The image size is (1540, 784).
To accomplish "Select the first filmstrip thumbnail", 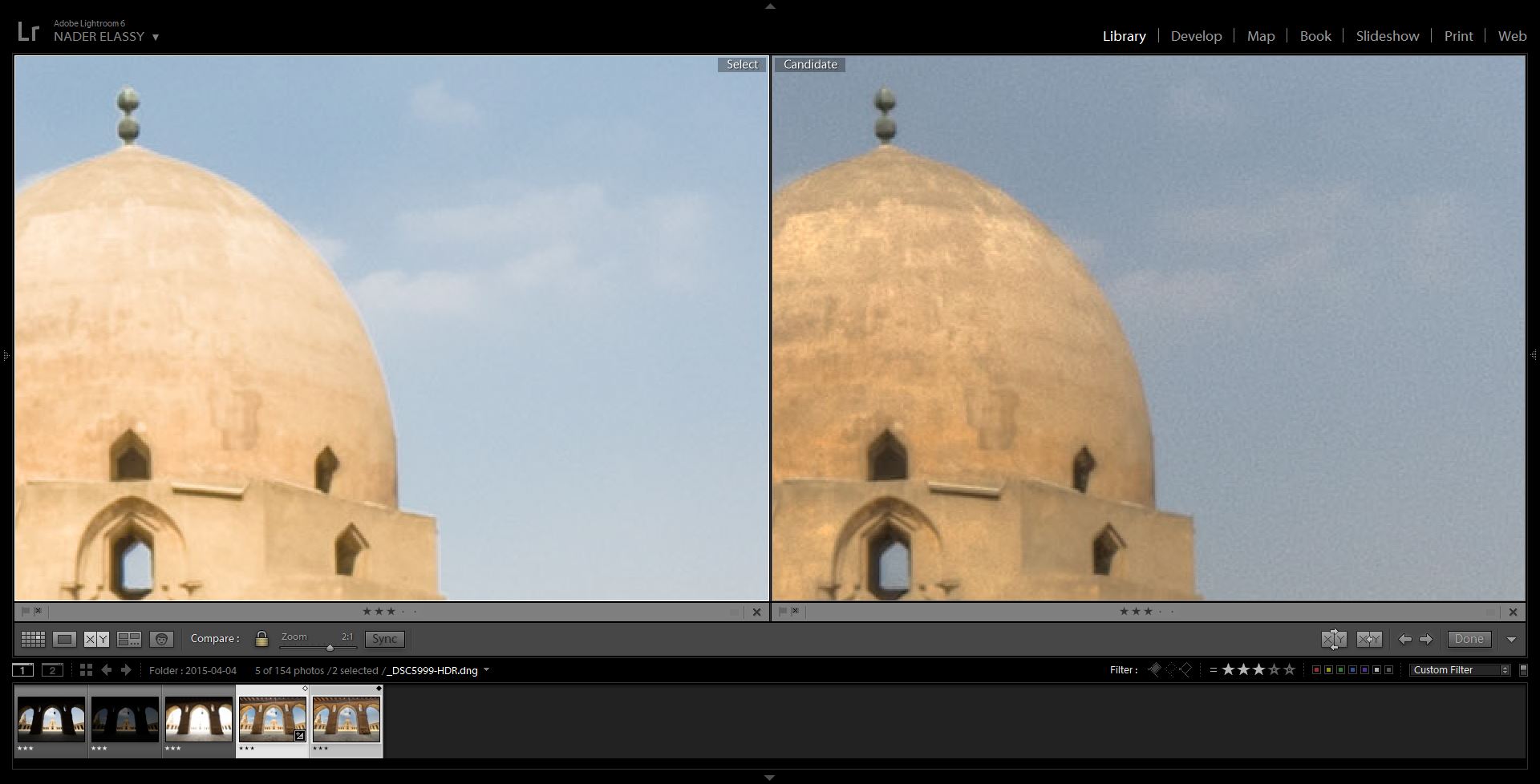I will 51,719.
